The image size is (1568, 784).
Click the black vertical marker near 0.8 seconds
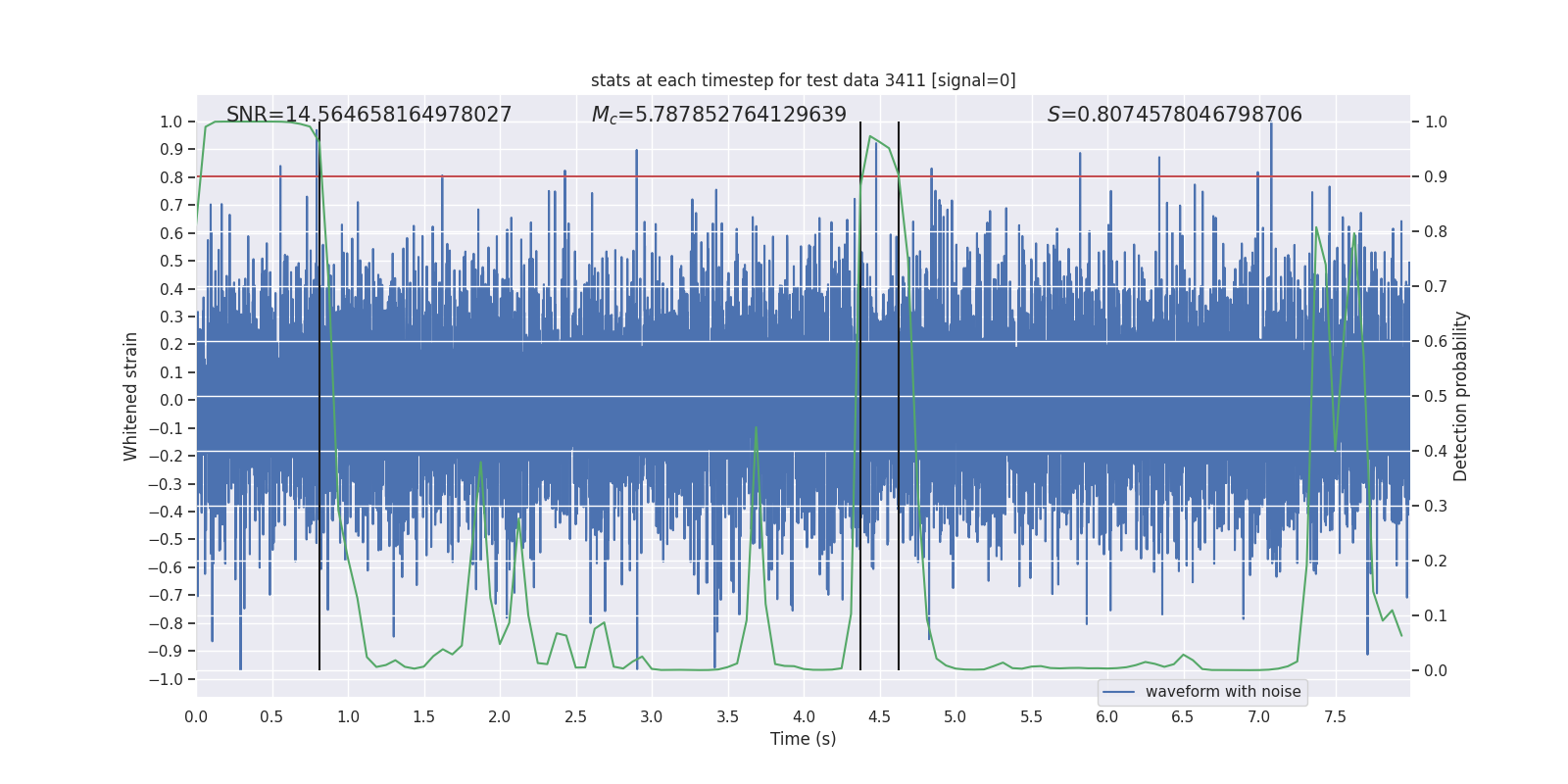click(319, 396)
